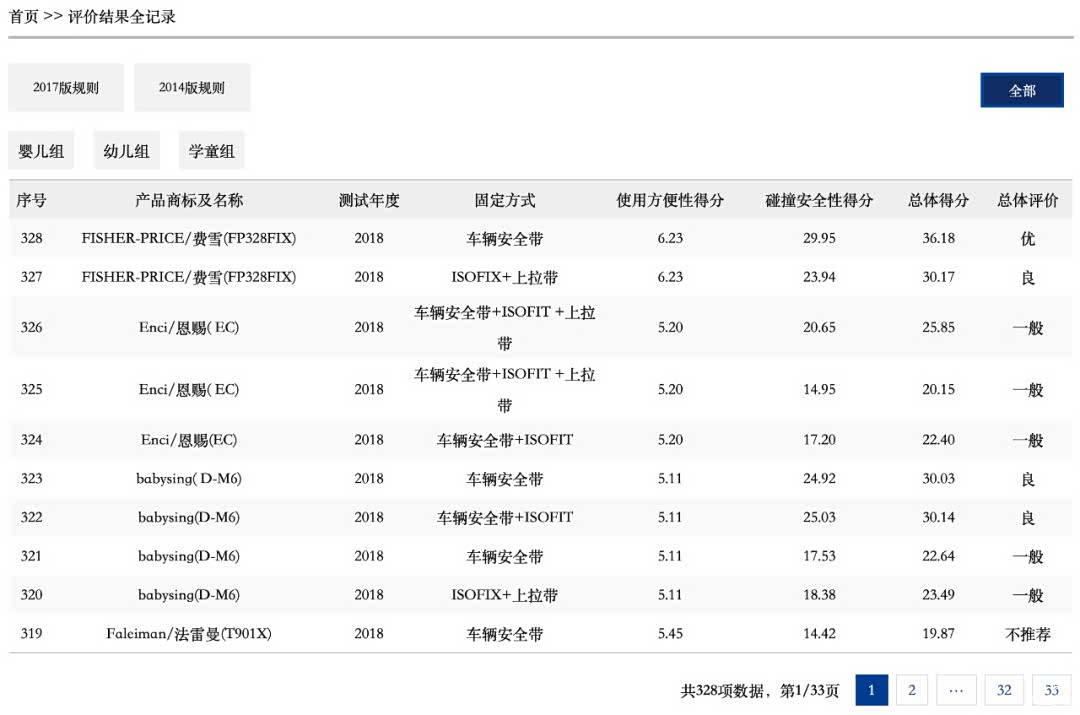Click row 322 babysing(D-M6) product name
This screenshot has height=715, width=1080.
[188, 517]
